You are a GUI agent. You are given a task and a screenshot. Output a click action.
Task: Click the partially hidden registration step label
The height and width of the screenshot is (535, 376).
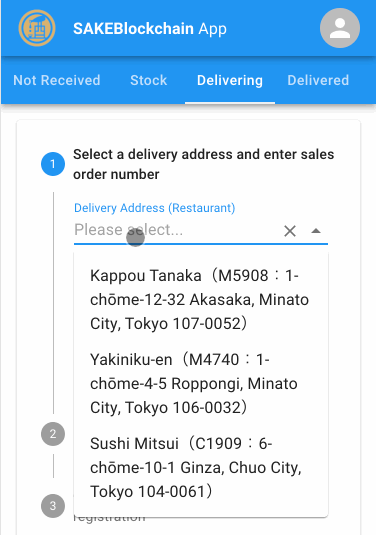[x=109, y=519]
